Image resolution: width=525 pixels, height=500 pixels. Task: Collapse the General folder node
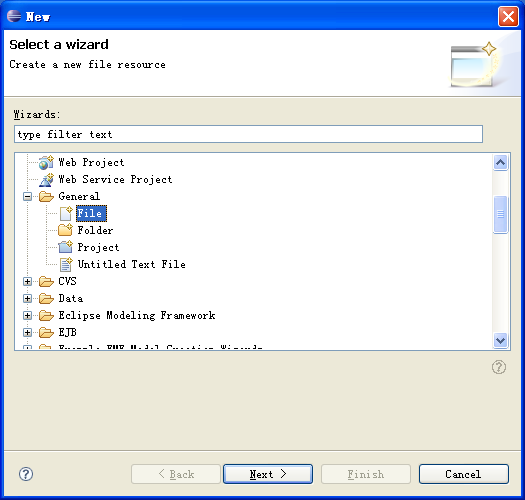point(27,197)
